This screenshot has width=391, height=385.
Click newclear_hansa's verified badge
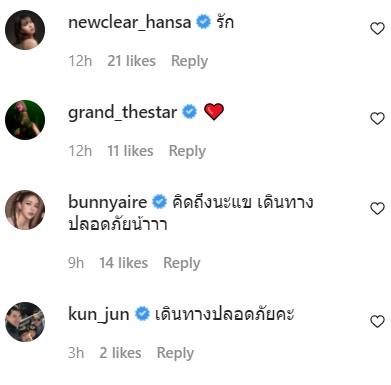[203, 22]
